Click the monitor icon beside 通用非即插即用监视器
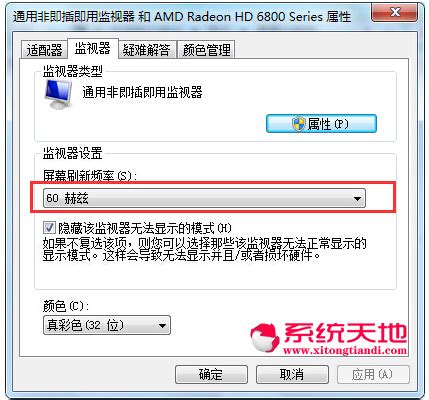429x400 pixels. tap(58, 94)
